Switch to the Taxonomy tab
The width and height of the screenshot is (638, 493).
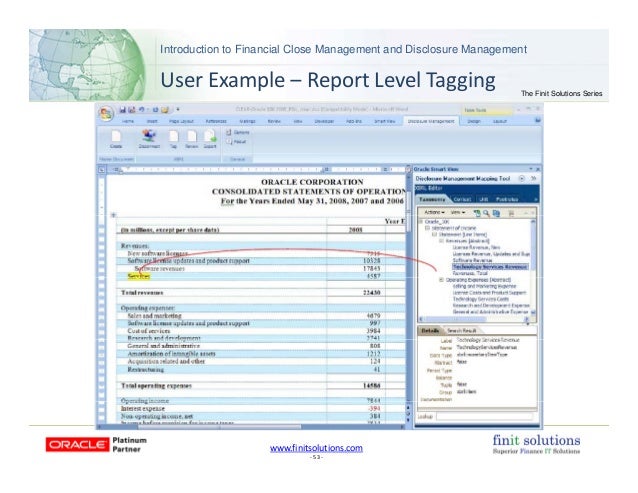coord(432,199)
